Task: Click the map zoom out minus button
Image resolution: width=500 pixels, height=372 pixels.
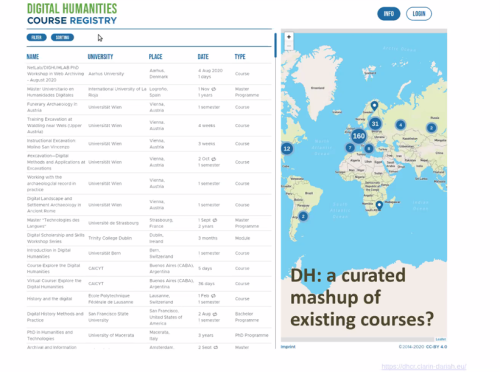Action: 289,46
